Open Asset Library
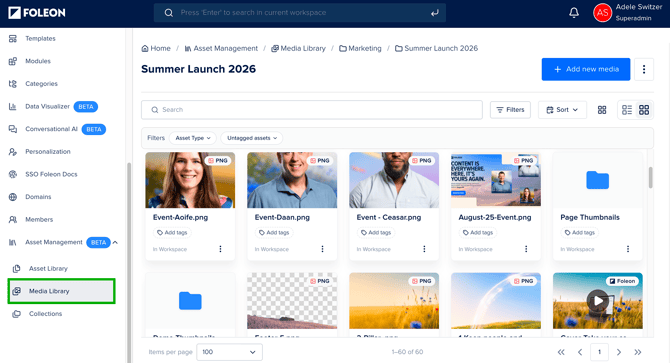670x363 pixels. [x=48, y=269]
